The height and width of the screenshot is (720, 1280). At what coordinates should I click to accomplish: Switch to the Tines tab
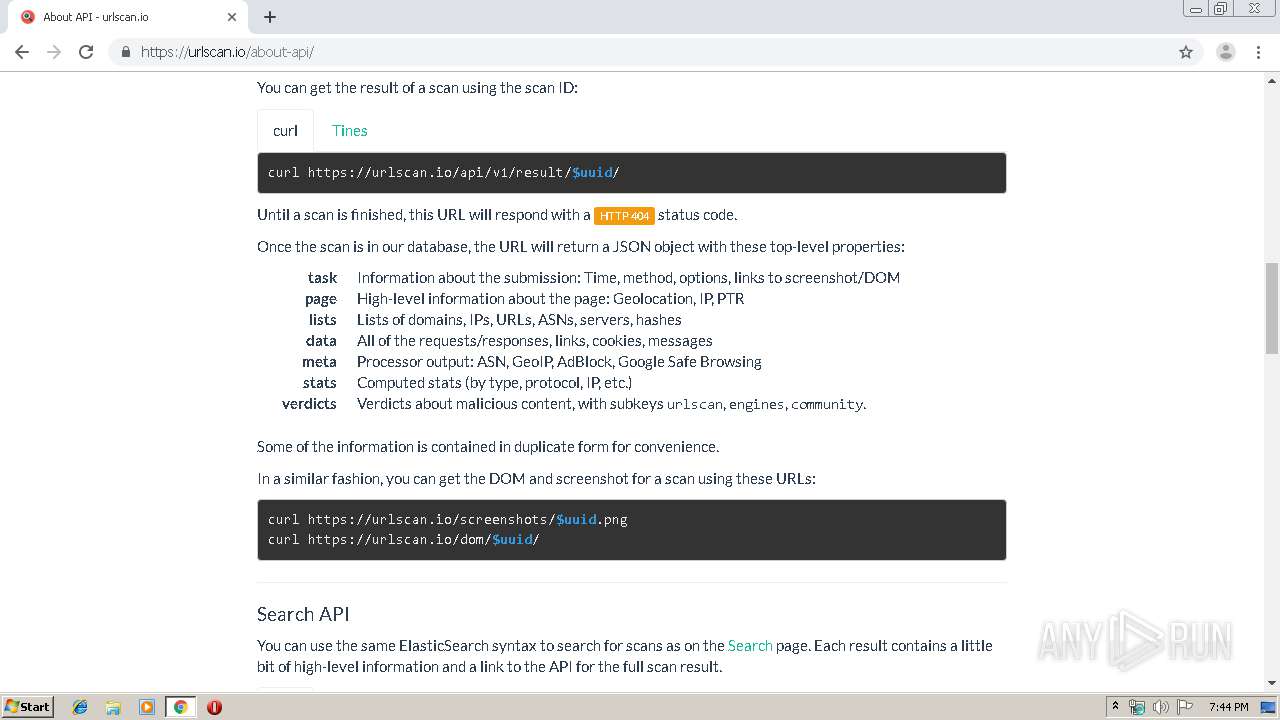349,131
